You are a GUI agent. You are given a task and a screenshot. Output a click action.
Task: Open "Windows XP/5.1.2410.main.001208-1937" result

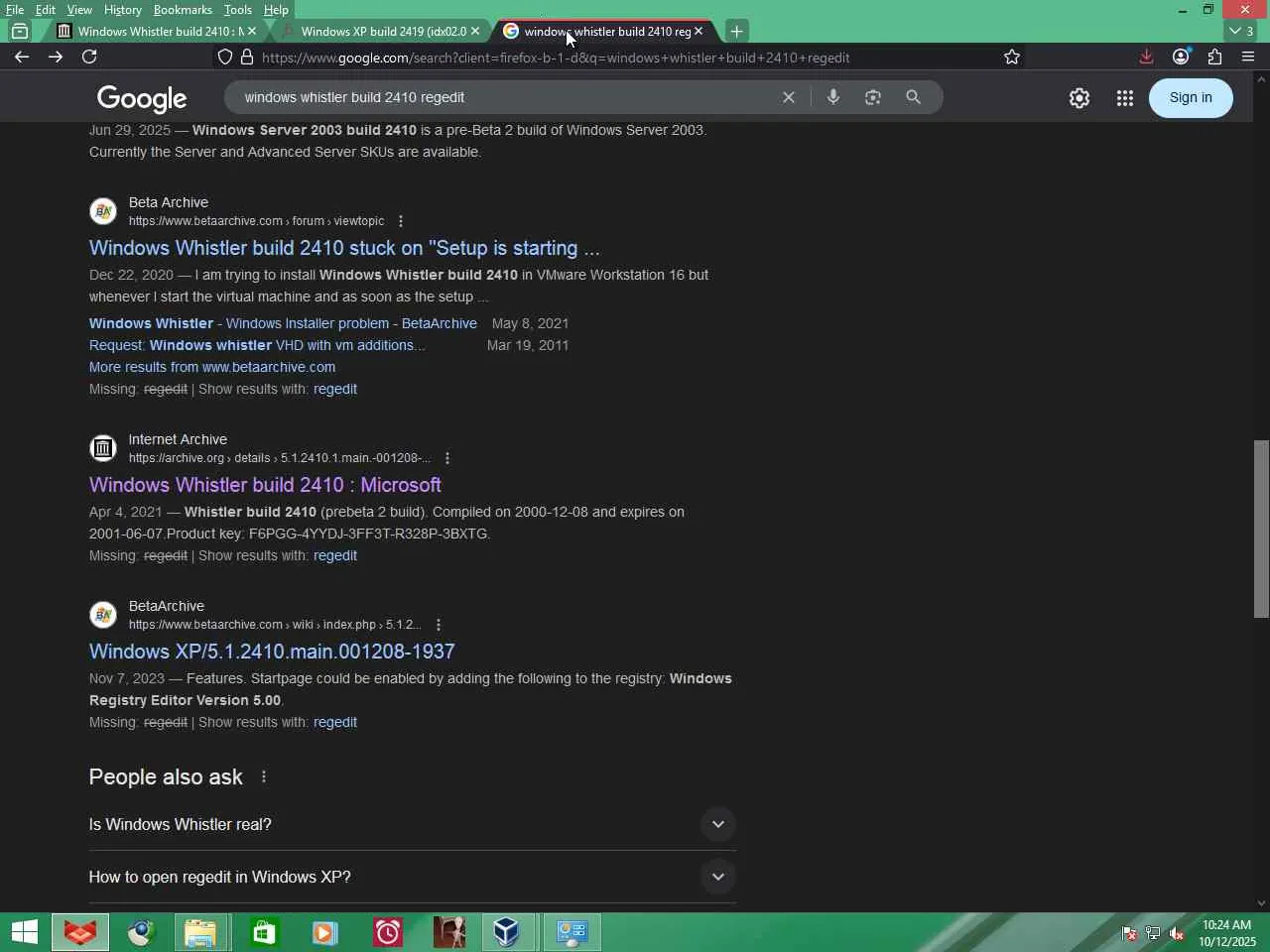pyautogui.click(x=272, y=652)
